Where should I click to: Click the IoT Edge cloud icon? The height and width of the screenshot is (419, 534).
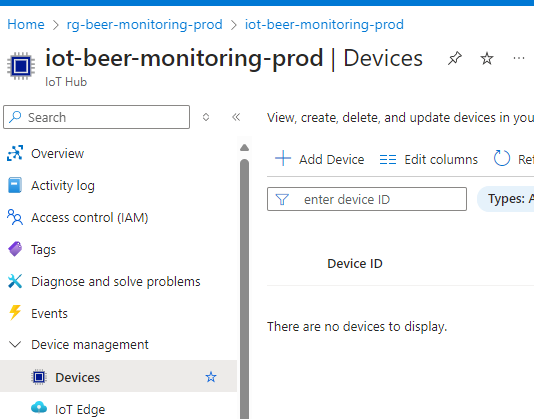tap(39, 408)
